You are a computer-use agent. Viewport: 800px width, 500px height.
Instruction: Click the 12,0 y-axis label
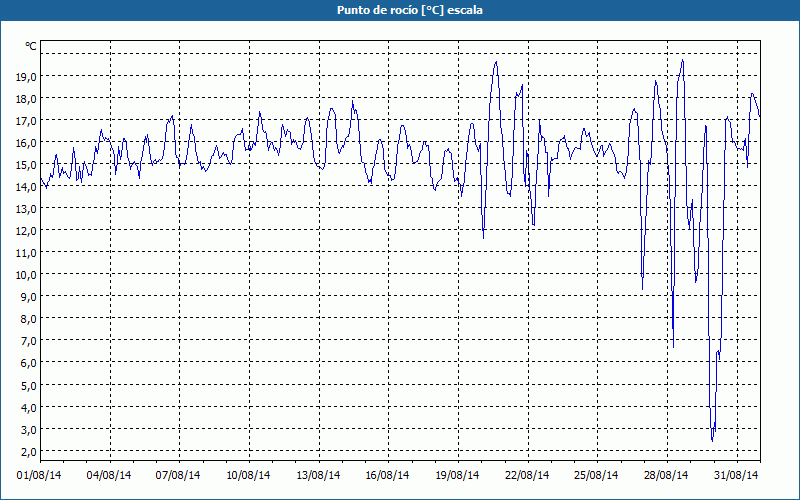[26, 231]
